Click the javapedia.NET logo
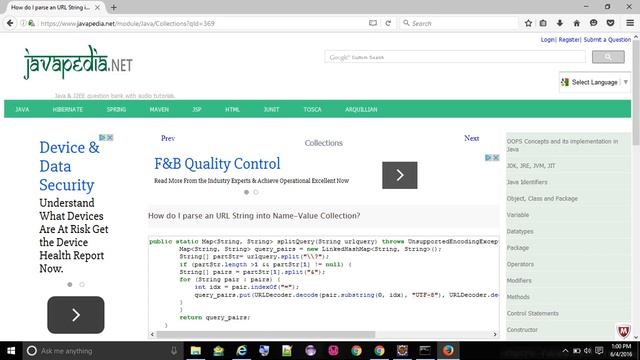The width and height of the screenshot is (640, 360). [x=78, y=62]
